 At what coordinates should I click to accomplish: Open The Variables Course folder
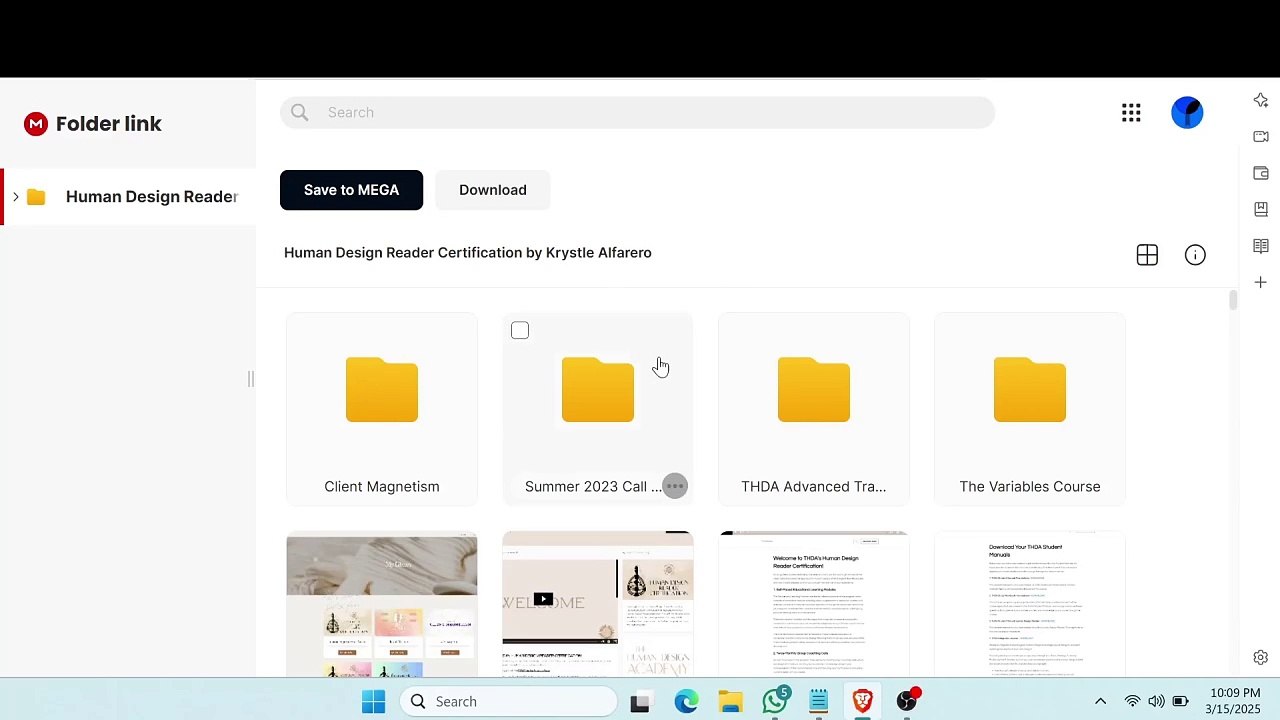pos(1030,409)
